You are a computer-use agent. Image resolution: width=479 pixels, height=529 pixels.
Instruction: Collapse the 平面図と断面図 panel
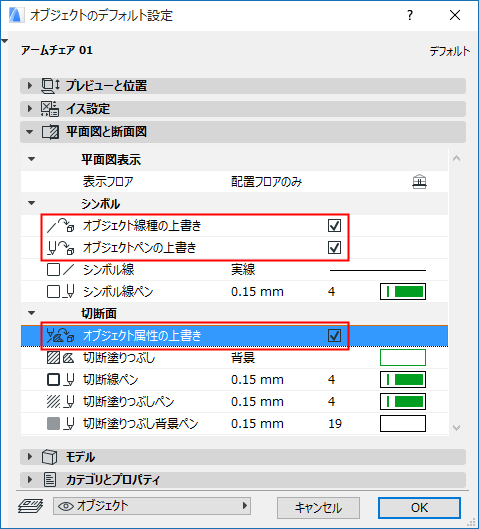click(30, 132)
